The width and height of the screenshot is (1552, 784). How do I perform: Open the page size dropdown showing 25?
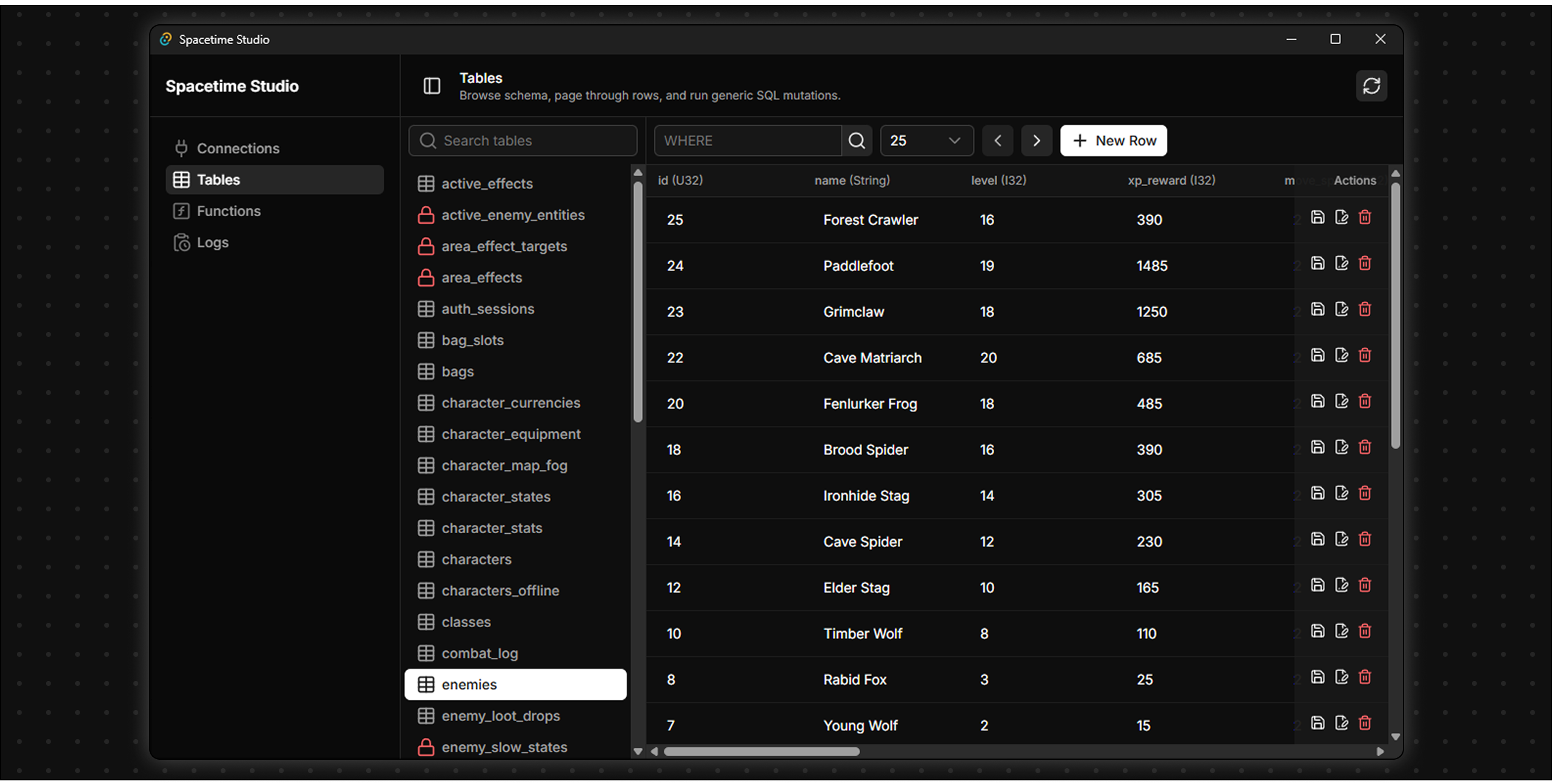click(x=926, y=141)
